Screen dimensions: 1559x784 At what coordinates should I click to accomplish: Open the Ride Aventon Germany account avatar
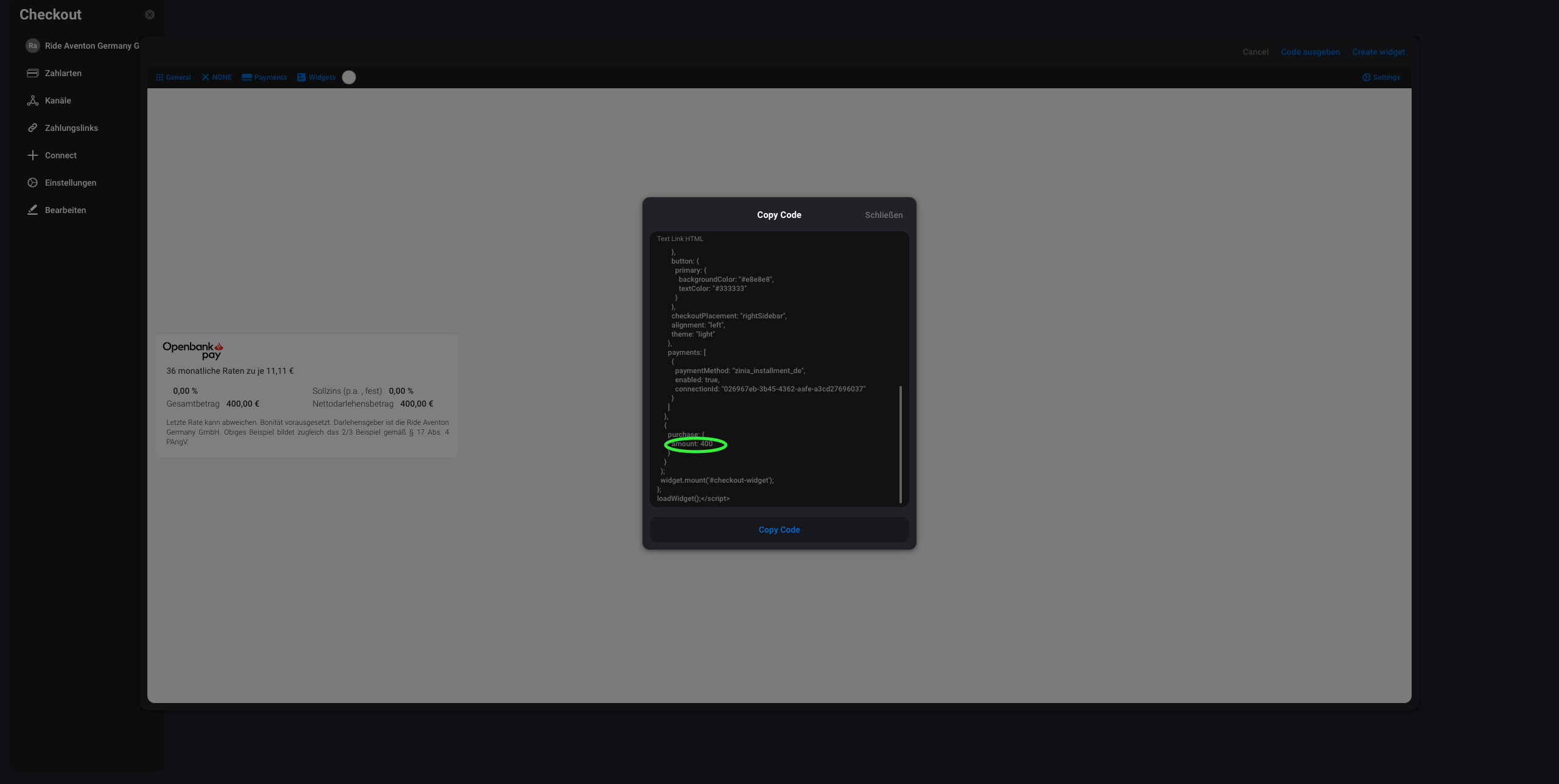(33, 46)
